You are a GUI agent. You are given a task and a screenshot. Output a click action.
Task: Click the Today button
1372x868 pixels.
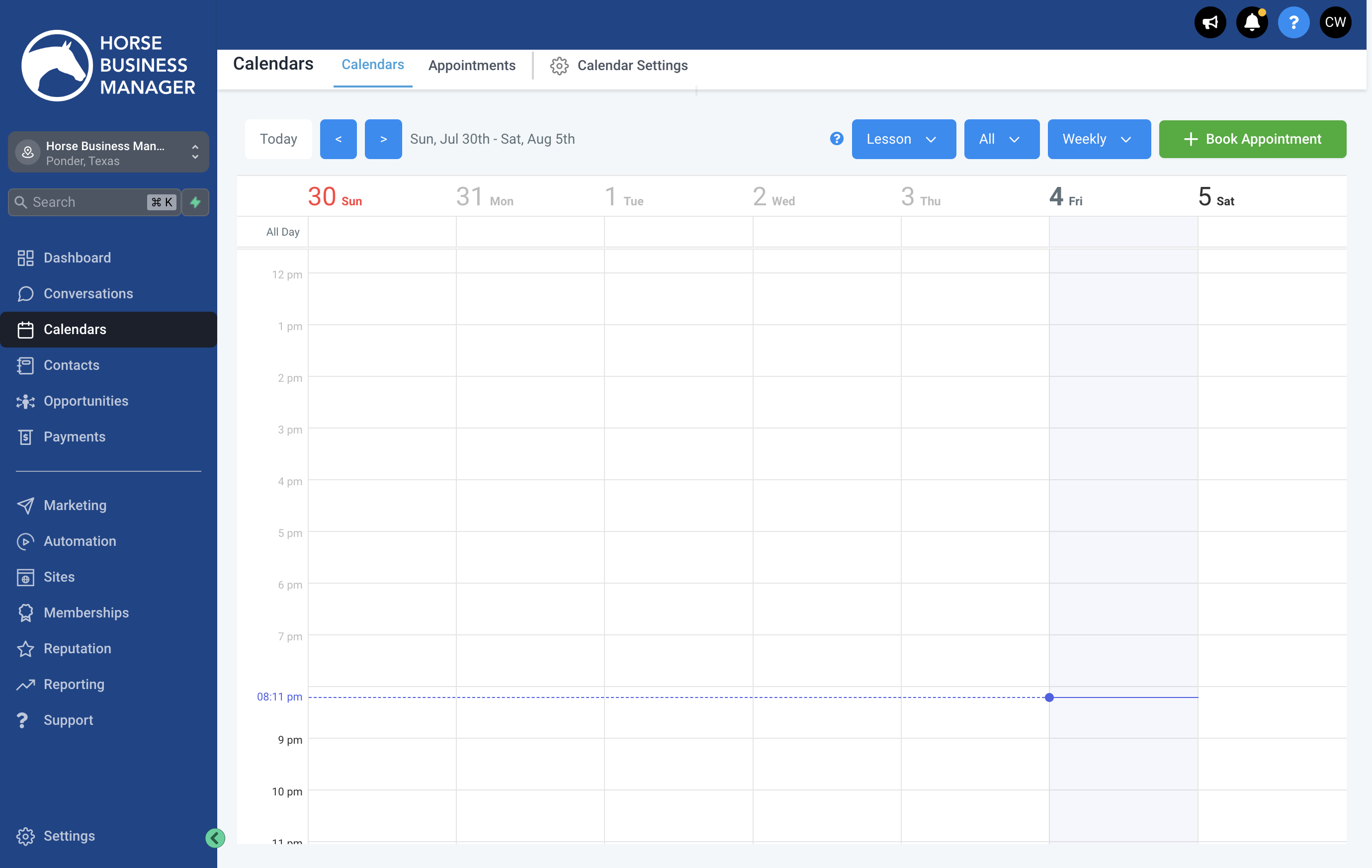click(x=278, y=139)
